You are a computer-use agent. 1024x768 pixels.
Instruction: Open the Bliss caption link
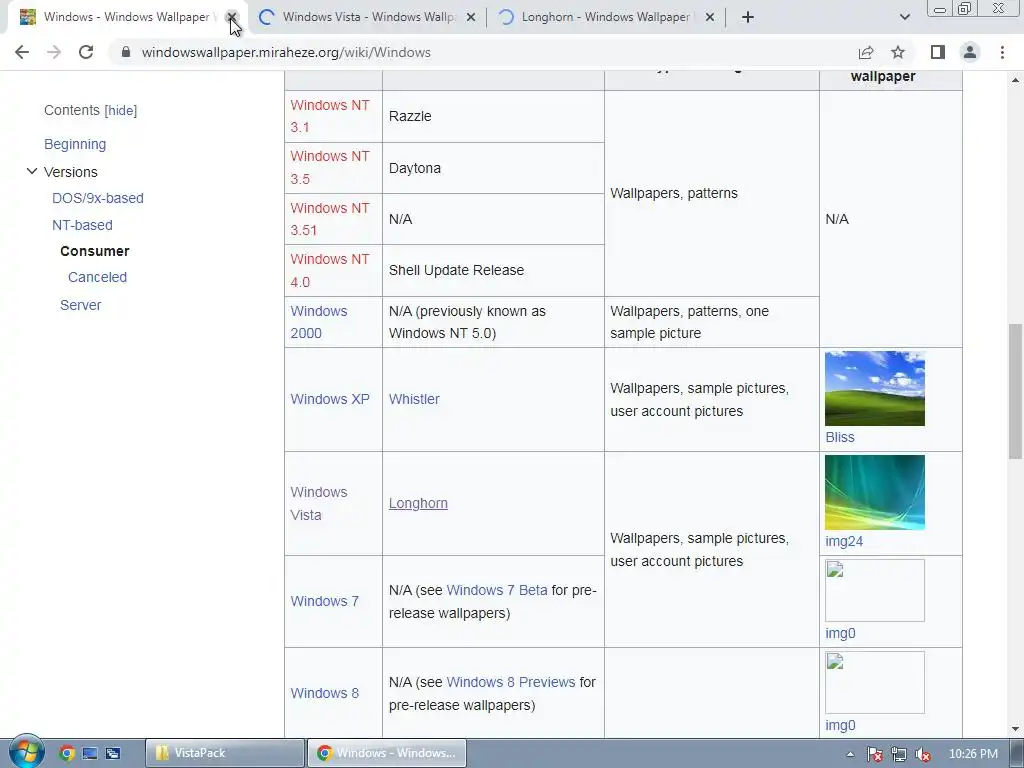(840, 438)
